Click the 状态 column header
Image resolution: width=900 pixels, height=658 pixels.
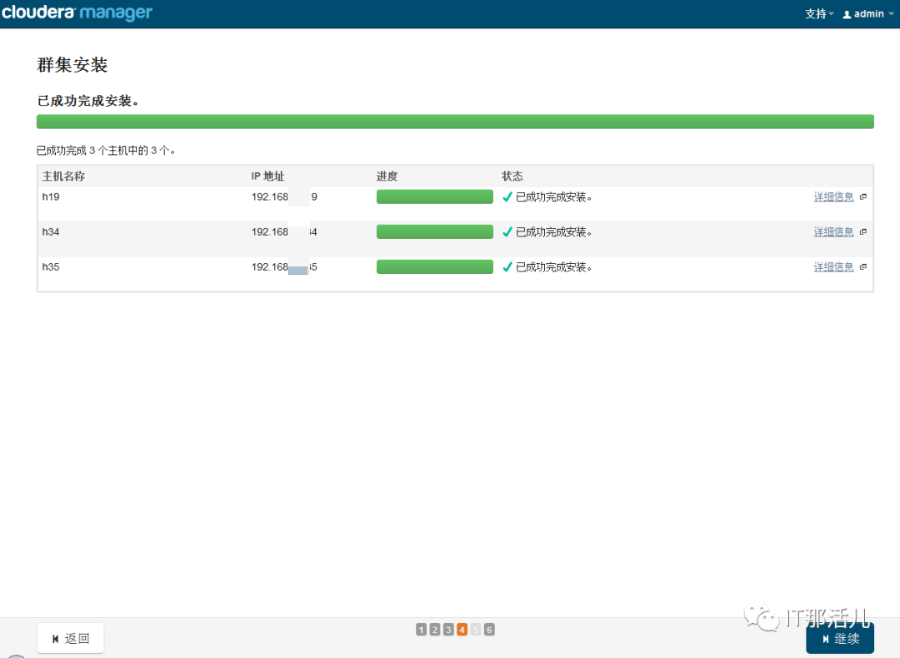(x=513, y=176)
